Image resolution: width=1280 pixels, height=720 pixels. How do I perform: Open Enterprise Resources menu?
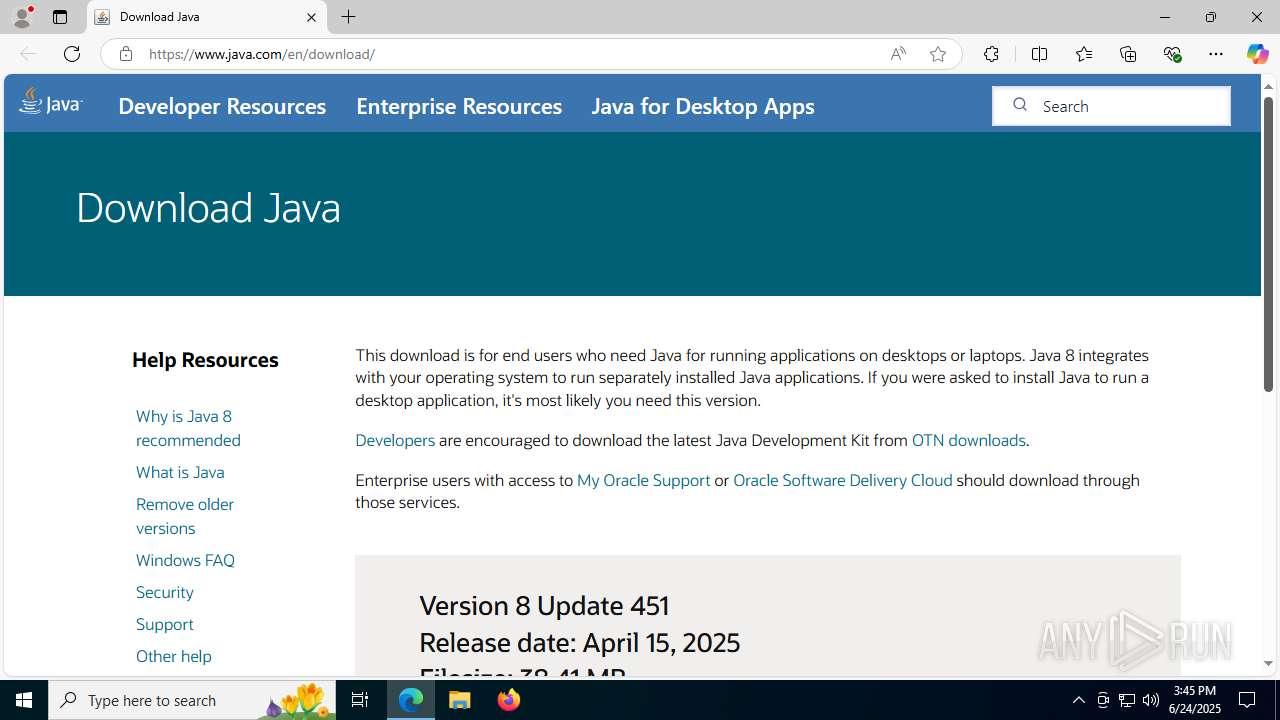point(459,106)
